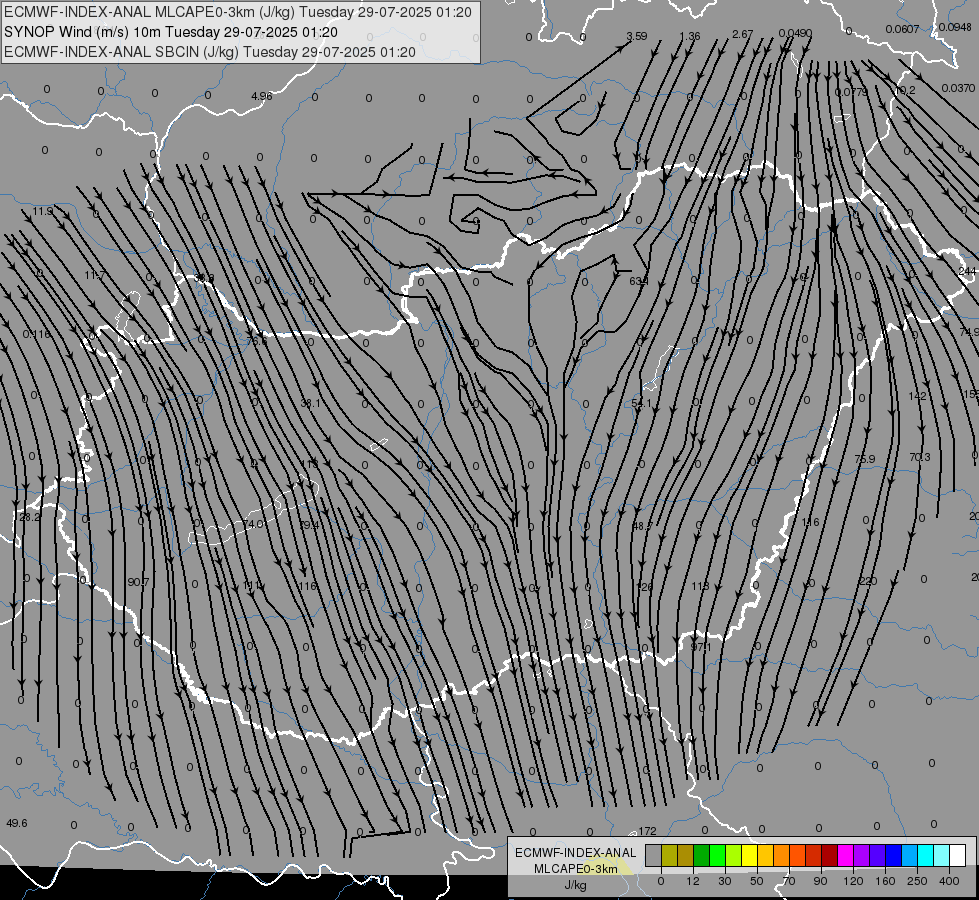Click map value 75.9
This screenshot has width=979, height=900.
865,459
